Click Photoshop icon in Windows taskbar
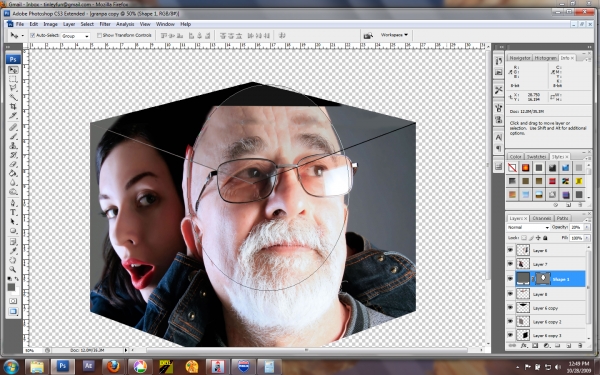The width and height of the screenshot is (600, 375). click(62, 366)
